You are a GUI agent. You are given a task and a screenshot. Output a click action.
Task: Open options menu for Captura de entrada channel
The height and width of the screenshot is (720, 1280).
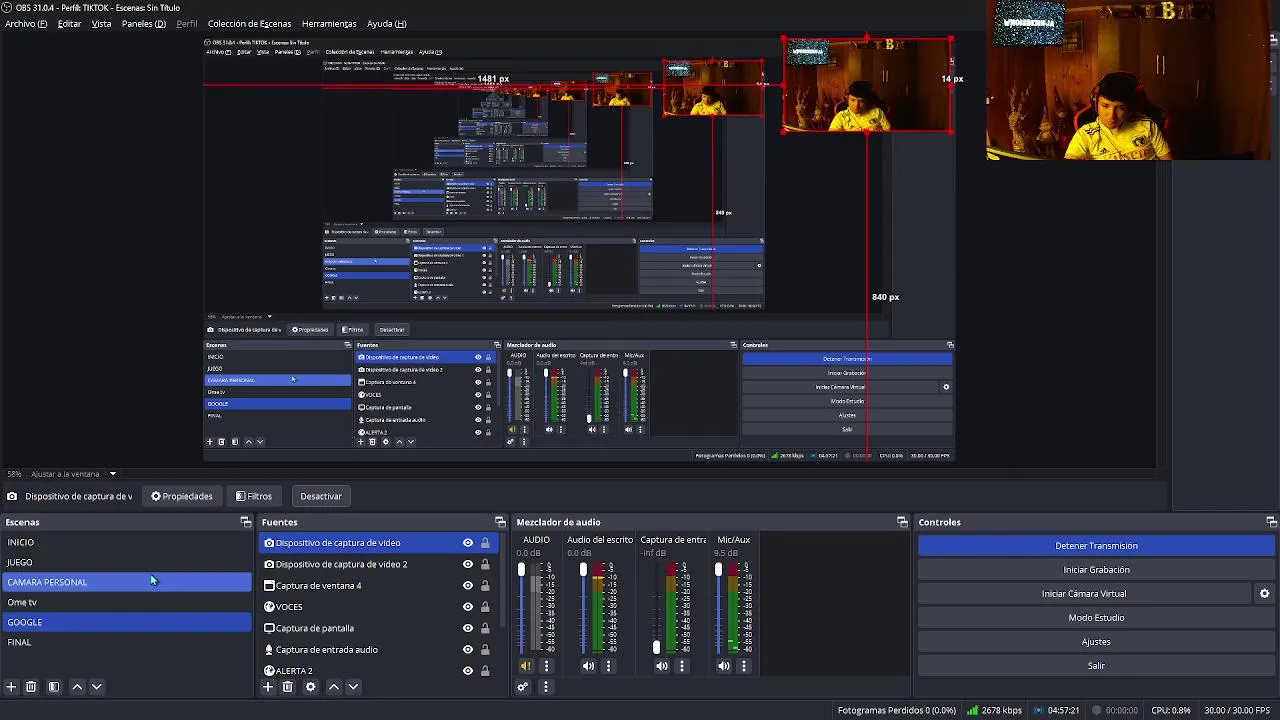682,666
